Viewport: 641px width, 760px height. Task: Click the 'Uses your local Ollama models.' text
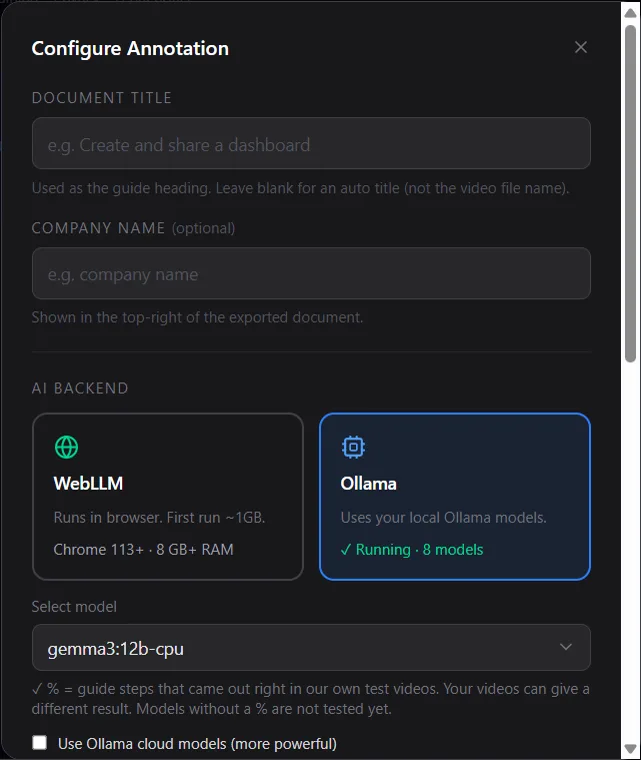pos(443,518)
